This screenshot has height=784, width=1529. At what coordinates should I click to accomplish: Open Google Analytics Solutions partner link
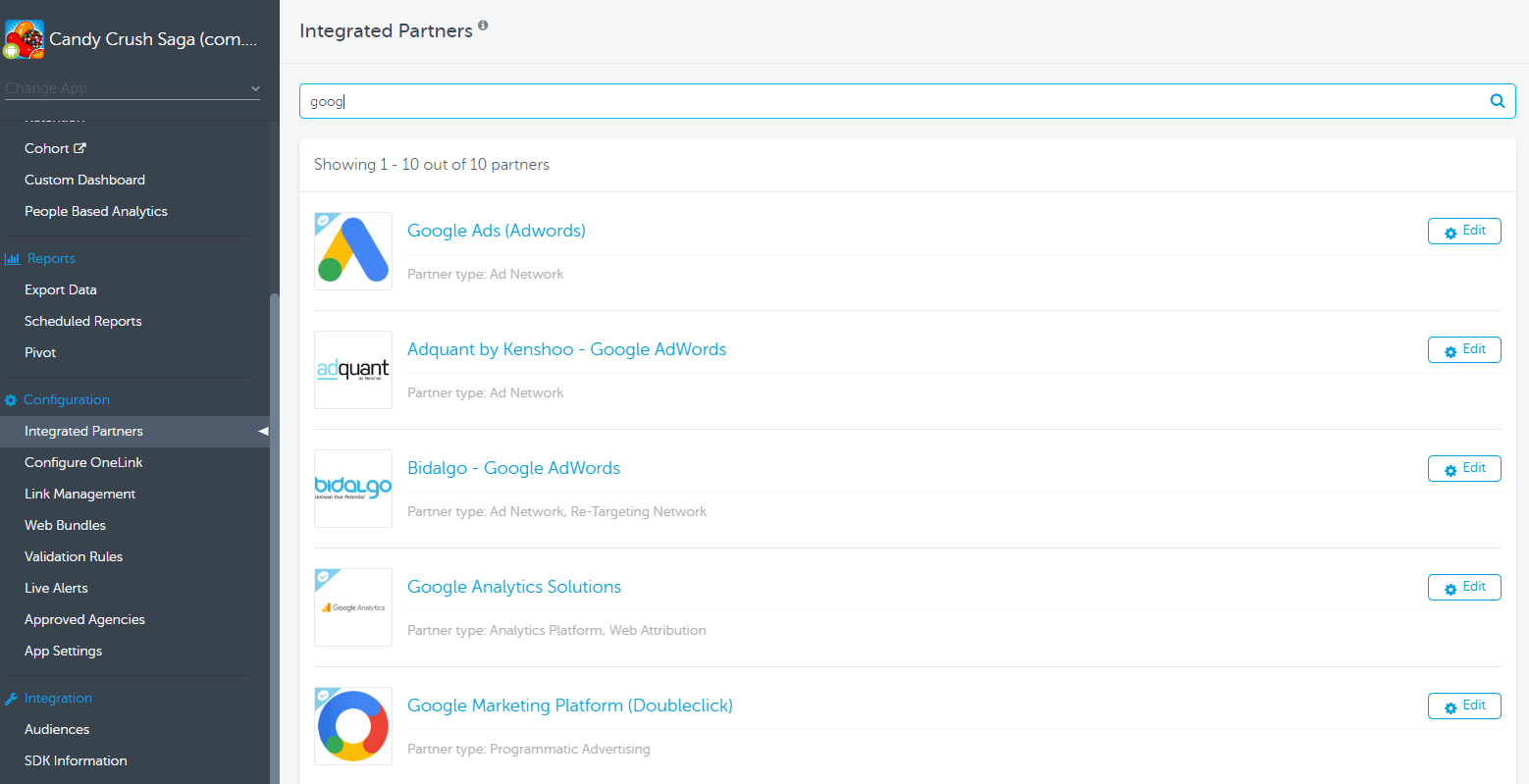(514, 587)
